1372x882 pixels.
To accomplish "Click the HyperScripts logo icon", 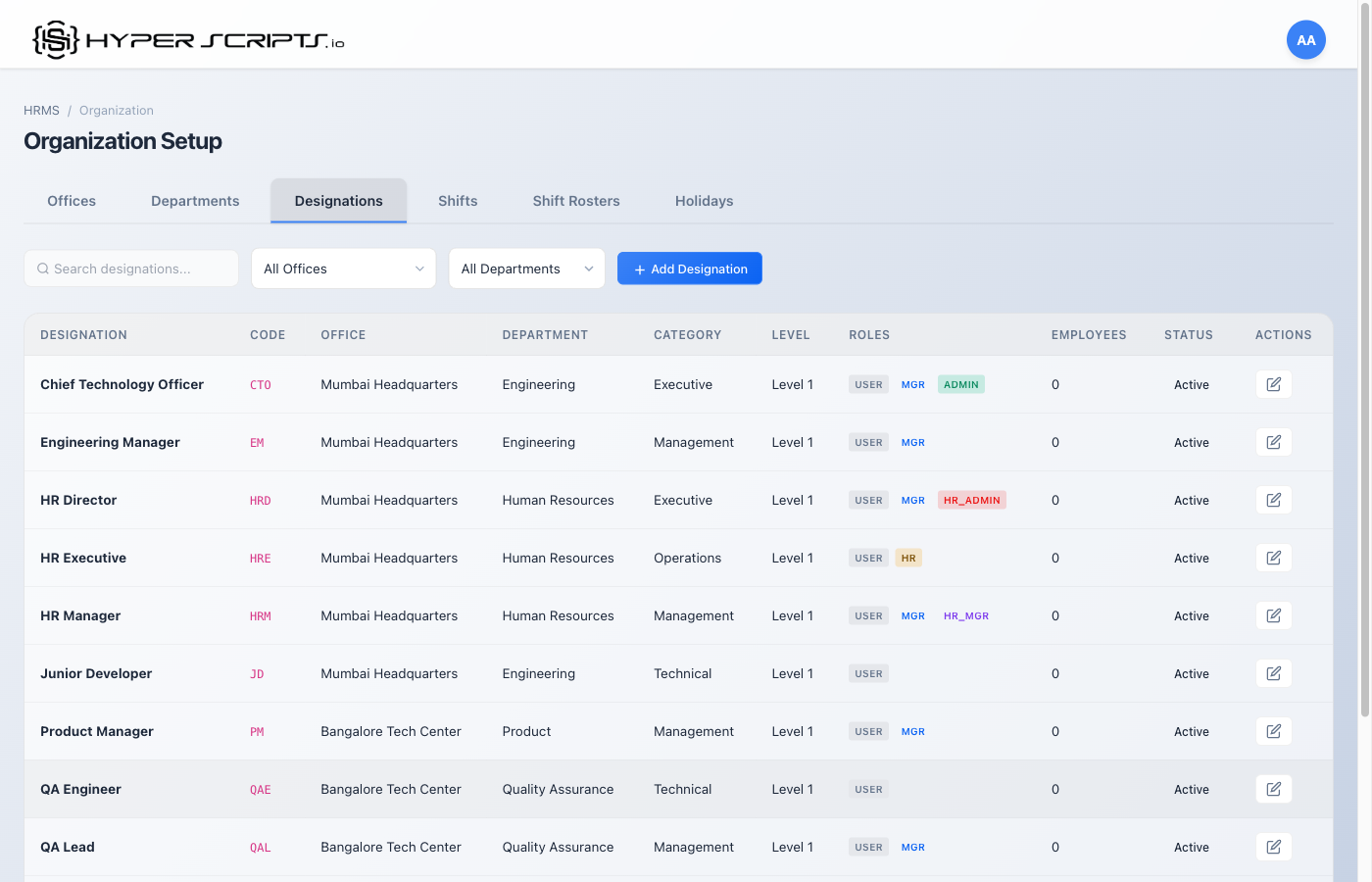I will pyautogui.click(x=56, y=40).
